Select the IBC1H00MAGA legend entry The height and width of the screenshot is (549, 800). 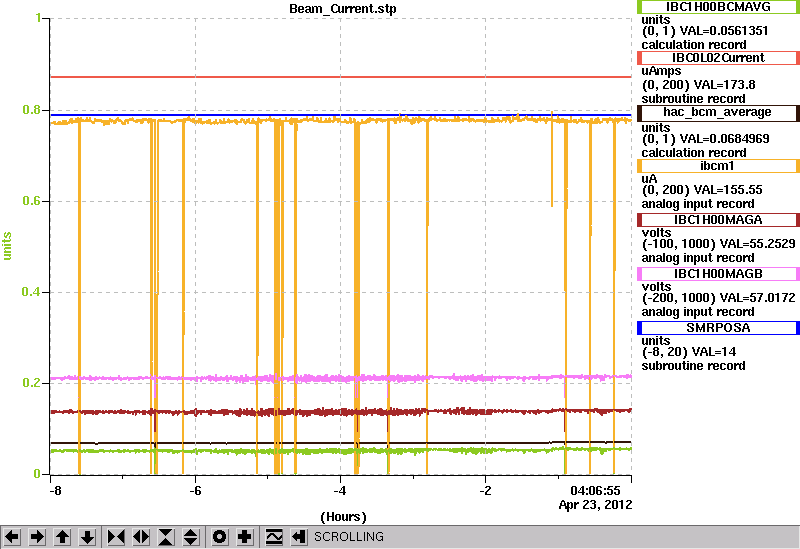(718, 220)
